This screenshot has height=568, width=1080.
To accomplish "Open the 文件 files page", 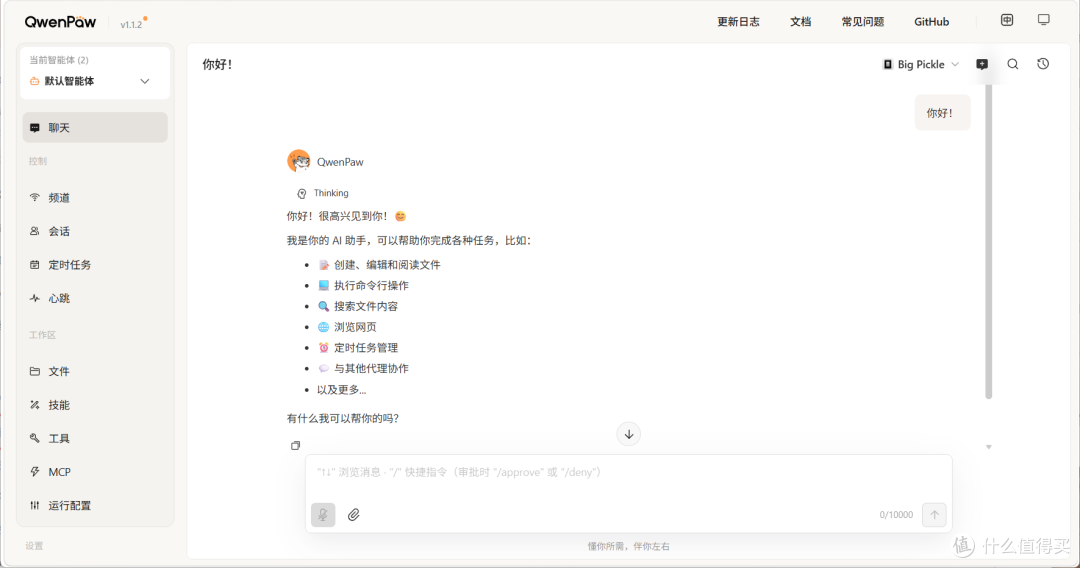I will click(x=95, y=371).
